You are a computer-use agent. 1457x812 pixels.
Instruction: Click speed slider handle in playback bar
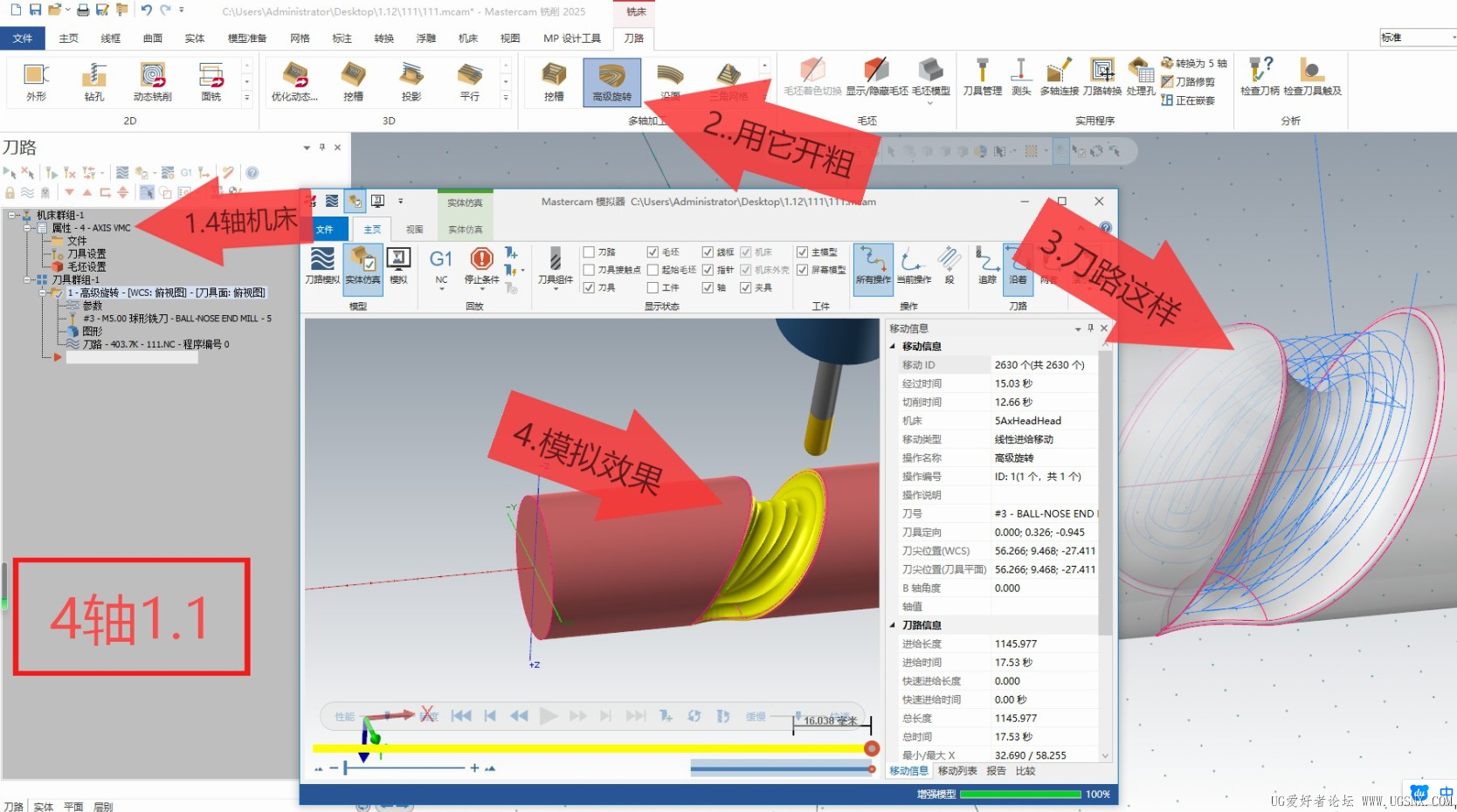pos(798,717)
